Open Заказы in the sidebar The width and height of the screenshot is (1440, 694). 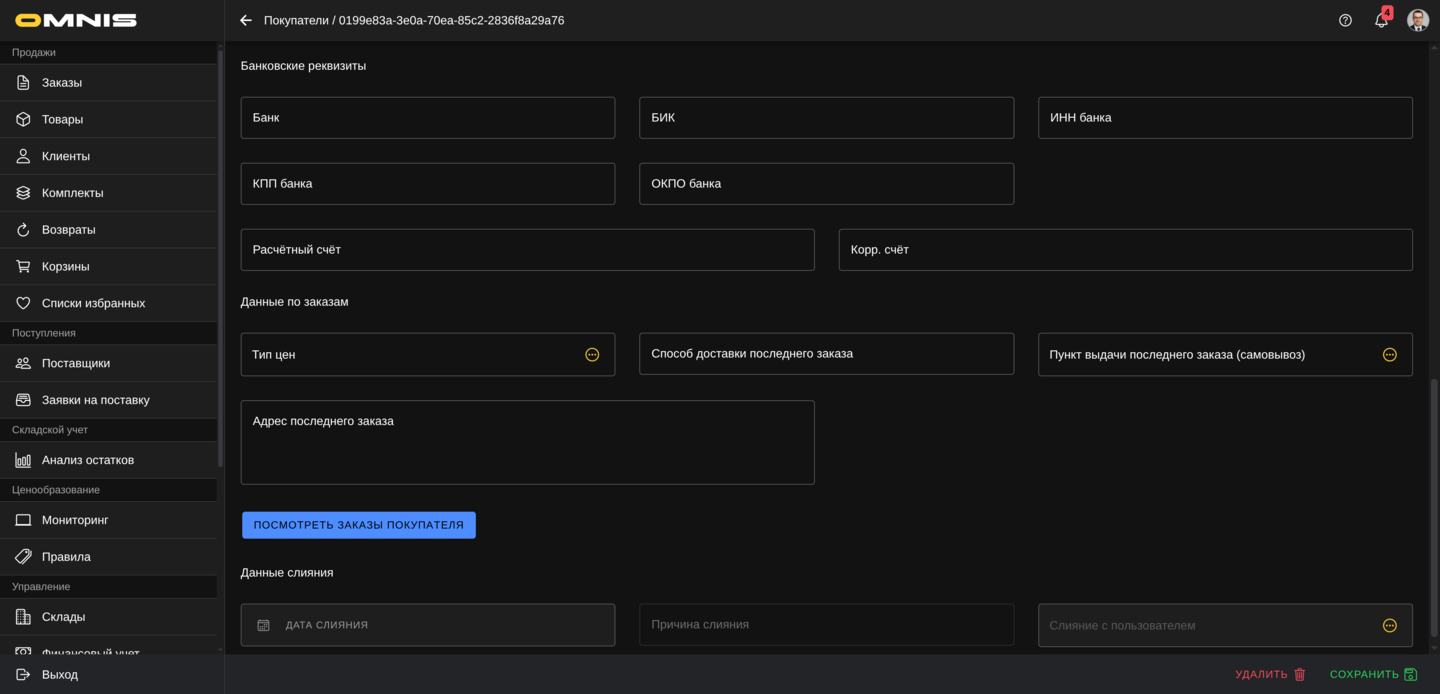[x=62, y=83]
